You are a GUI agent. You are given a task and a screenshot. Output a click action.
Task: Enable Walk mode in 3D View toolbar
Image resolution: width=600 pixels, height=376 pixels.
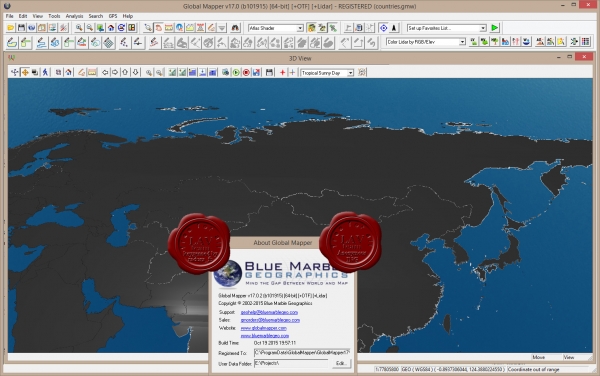tap(45, 72)
